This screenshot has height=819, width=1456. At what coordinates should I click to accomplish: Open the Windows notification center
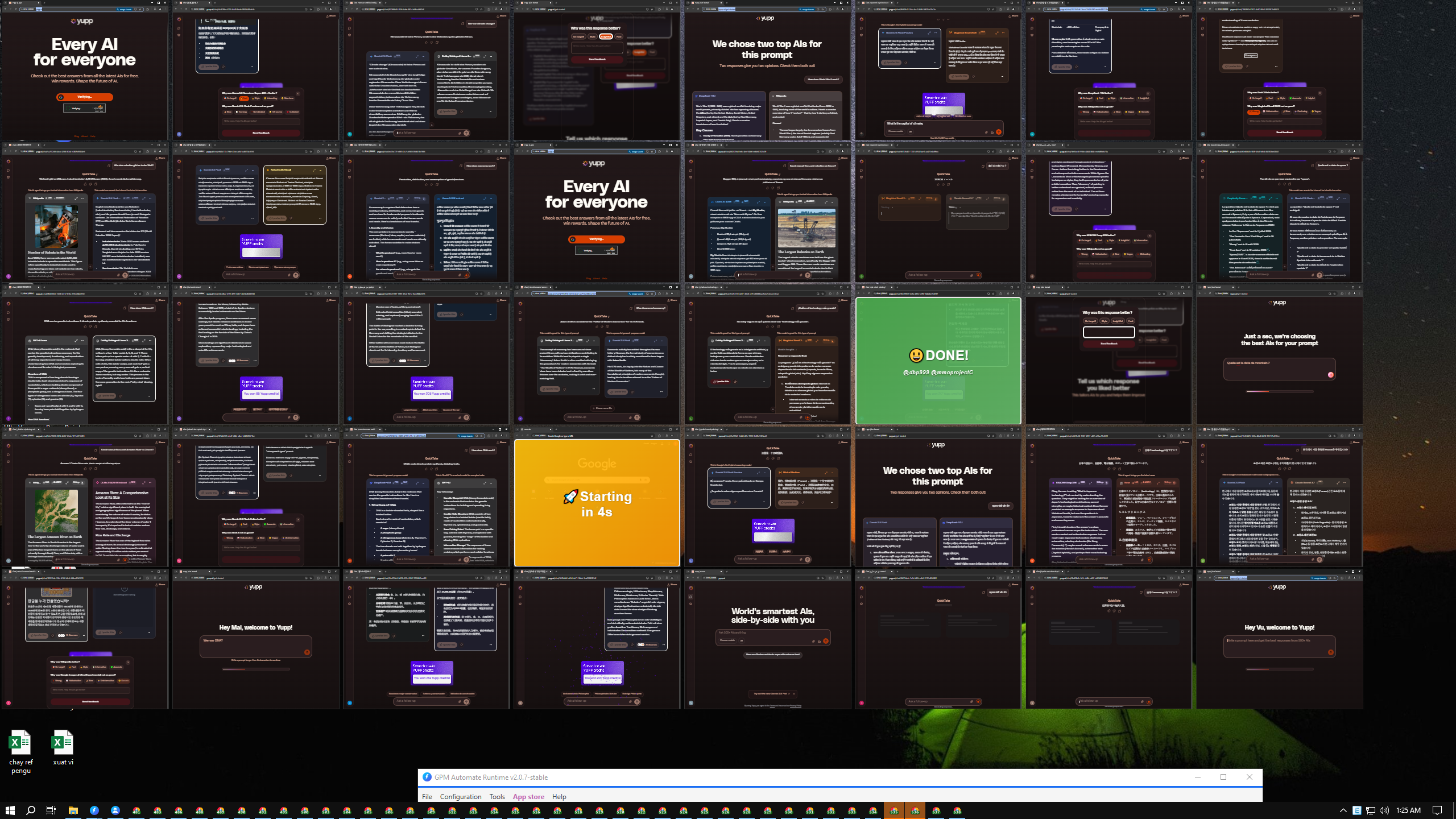coord(1437,810)
